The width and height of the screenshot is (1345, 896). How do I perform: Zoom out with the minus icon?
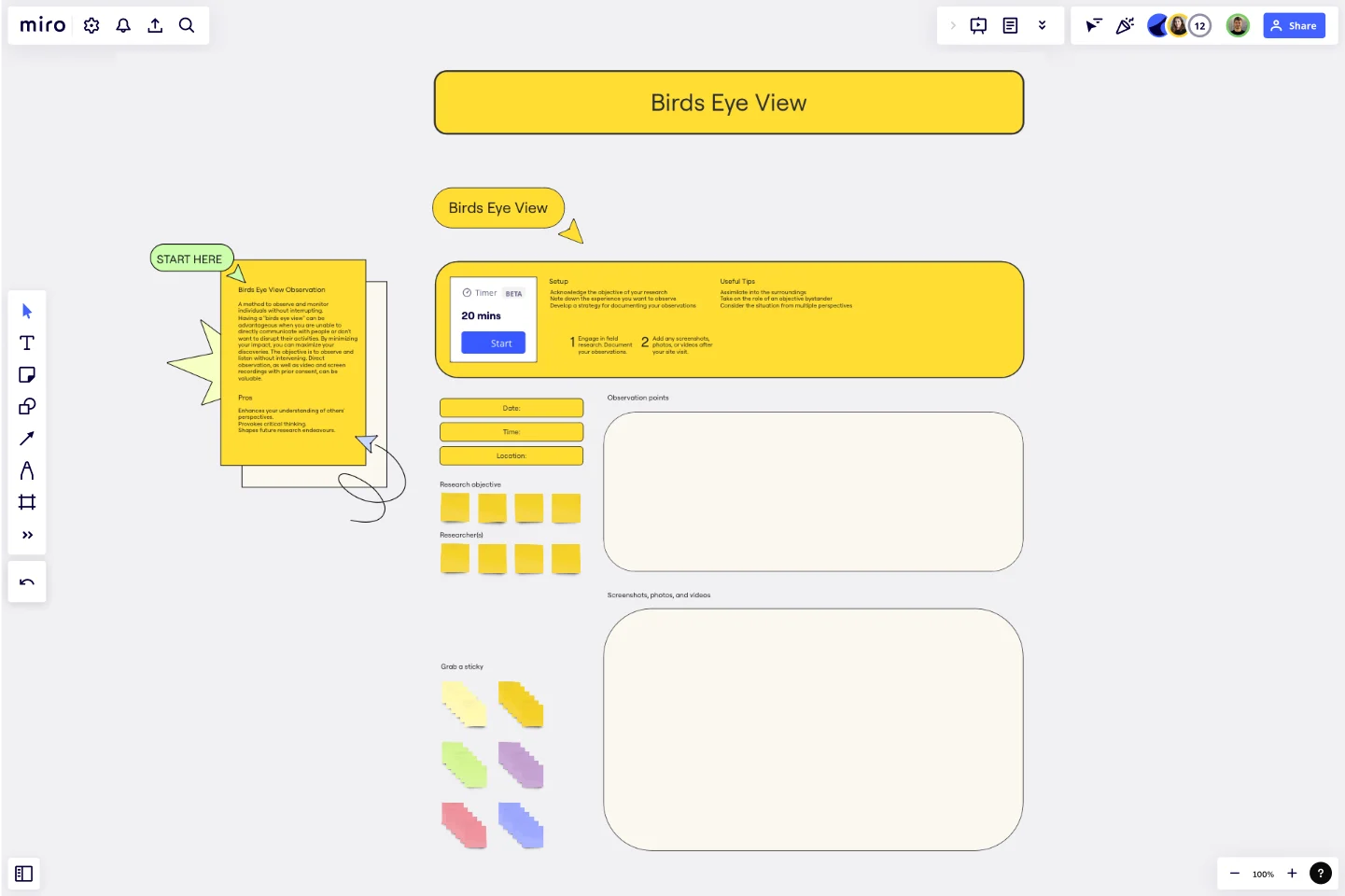[1235, 874]
